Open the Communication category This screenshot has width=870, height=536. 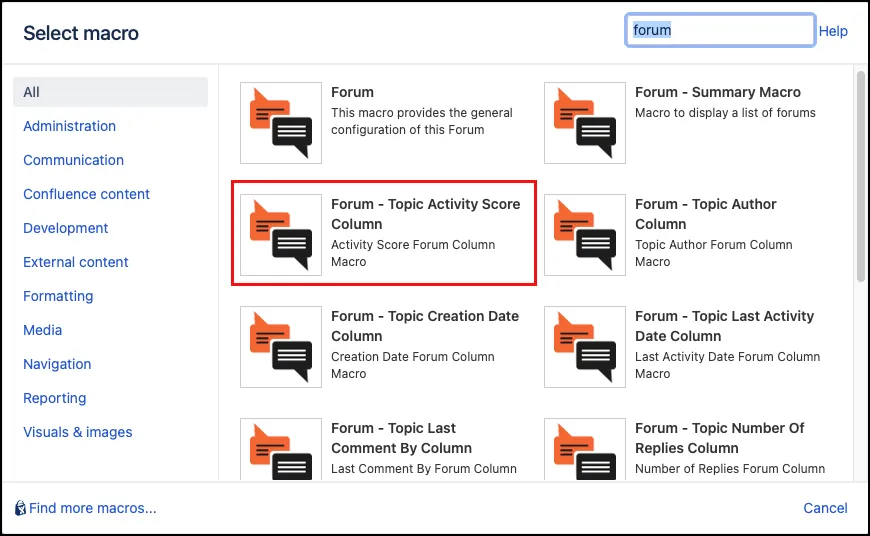tap(73, 160)
